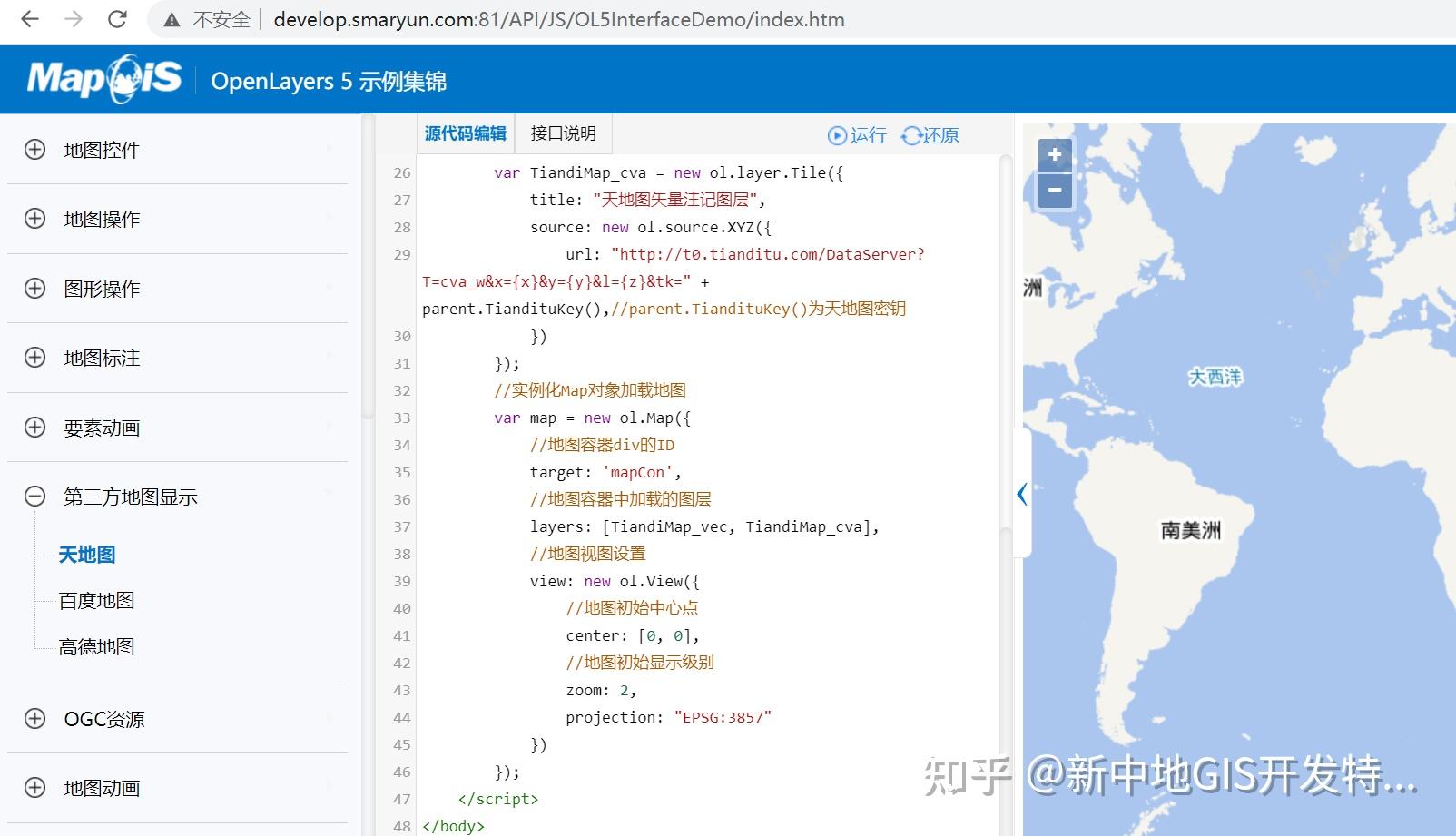Select the 源代码编辑 tab
The height and width of the screenshot is (836, 1456).
click(465, 133)
